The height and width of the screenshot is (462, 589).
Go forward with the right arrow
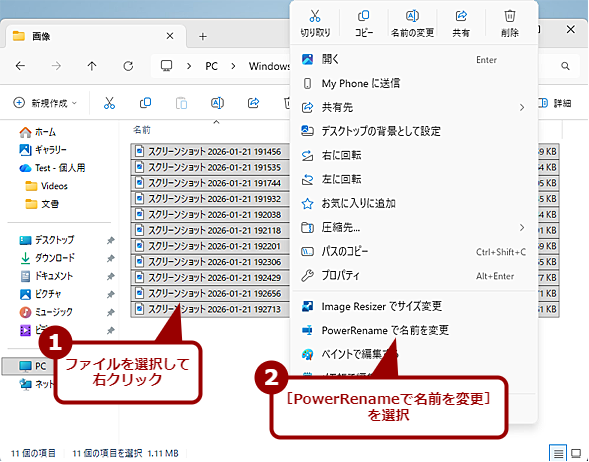point(56,66)
